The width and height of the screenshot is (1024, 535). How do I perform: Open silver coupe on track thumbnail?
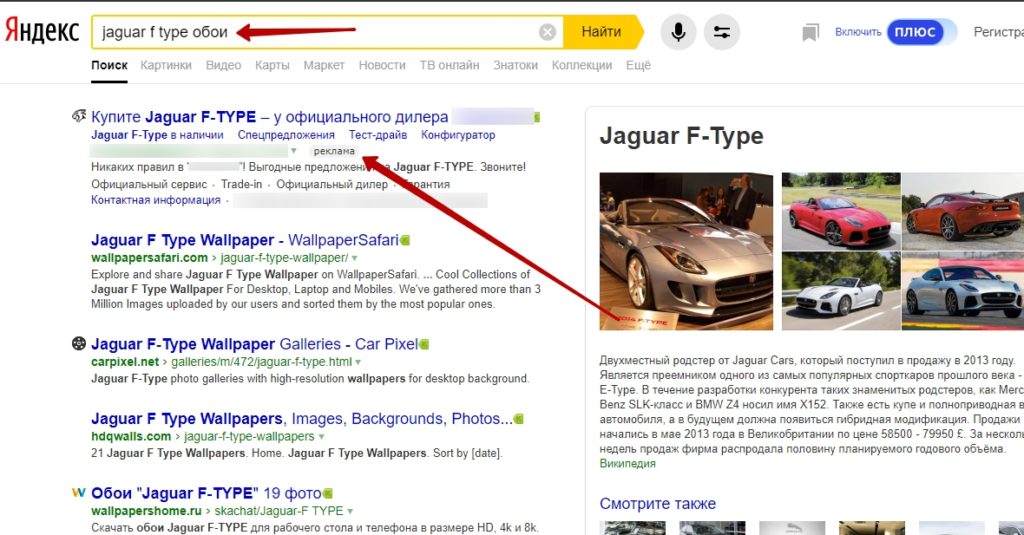(x=963, y=291)
